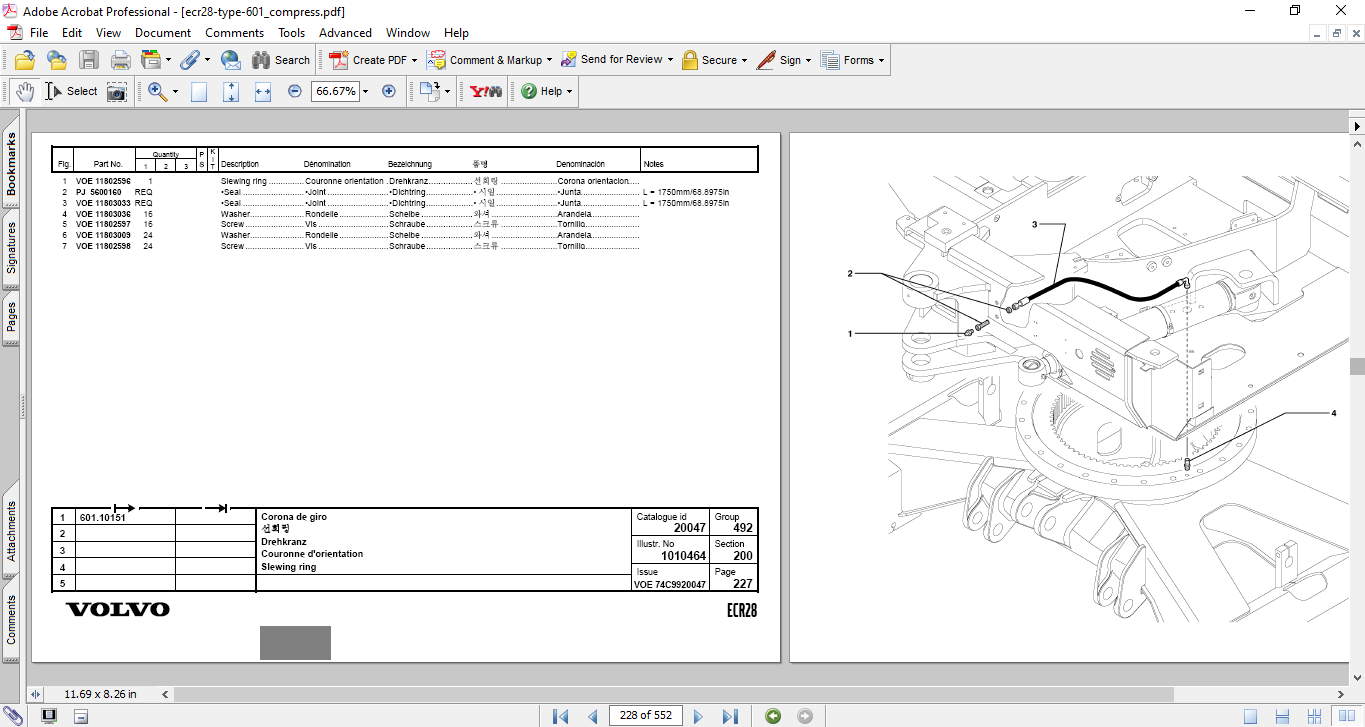Click the Search button
Viewport: 1365px width, 727px height.
(281, 60)
